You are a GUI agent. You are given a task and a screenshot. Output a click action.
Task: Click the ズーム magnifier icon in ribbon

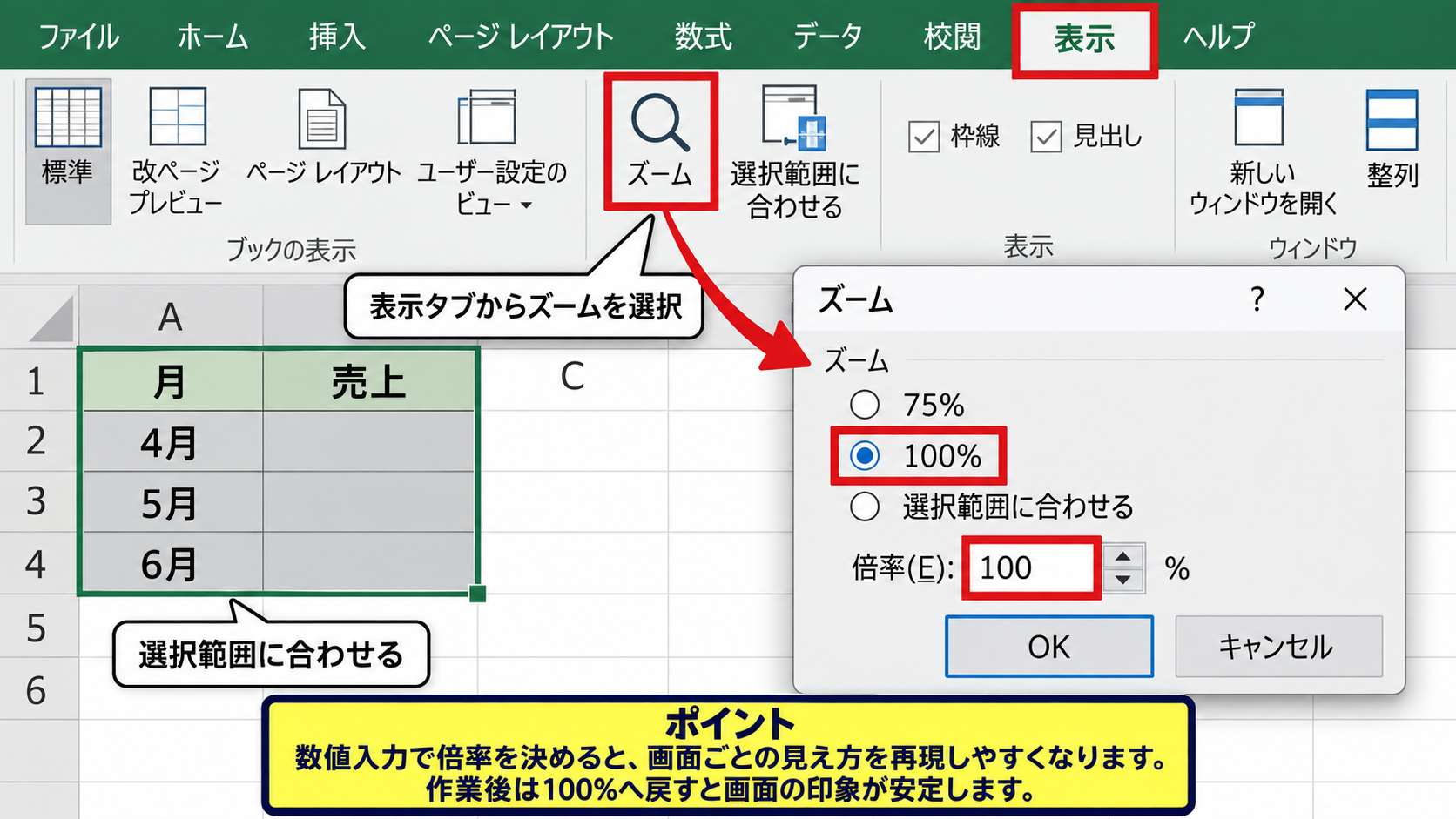click(x=660, y=123)
